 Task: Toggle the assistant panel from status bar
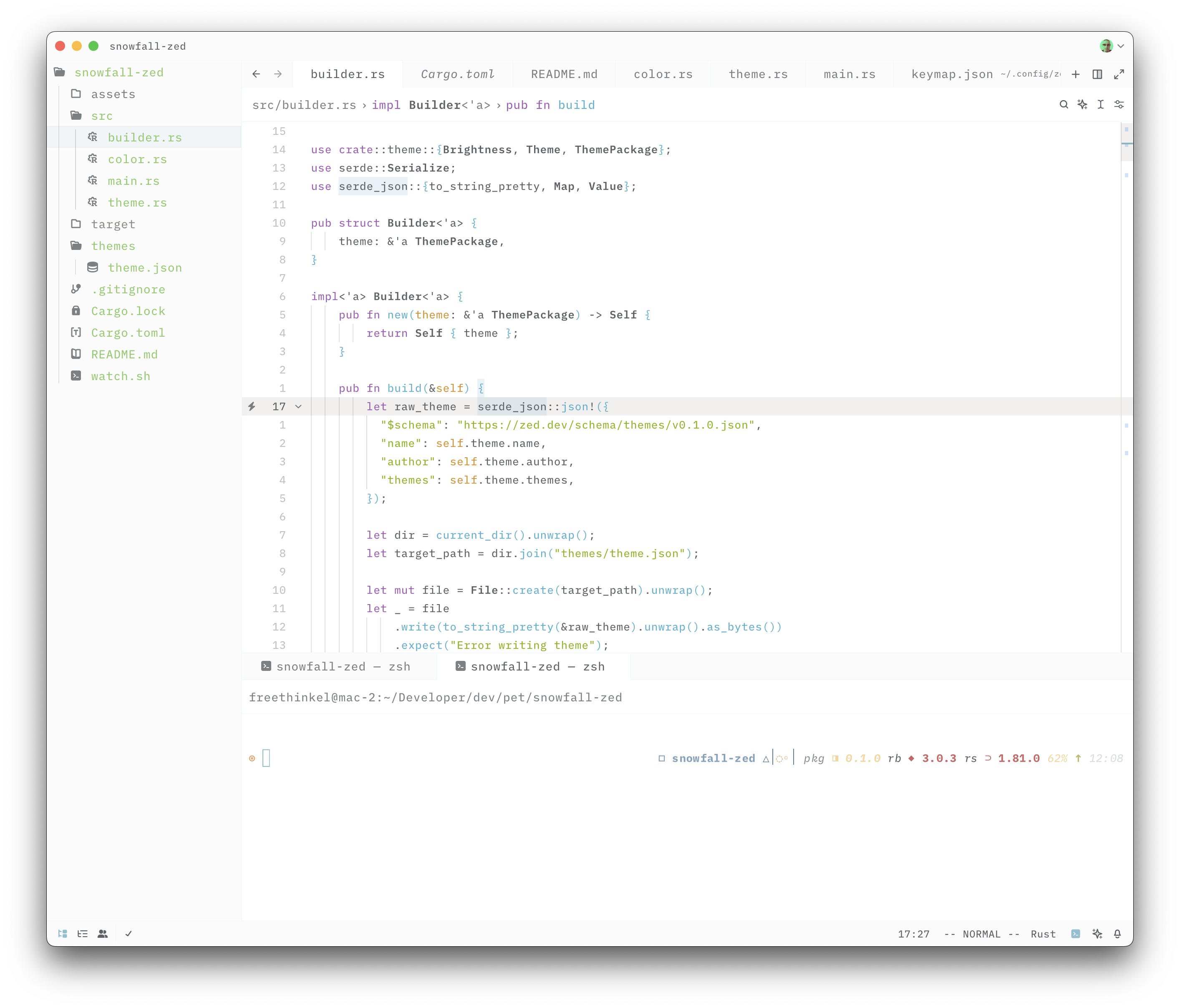pos(1097,934)
